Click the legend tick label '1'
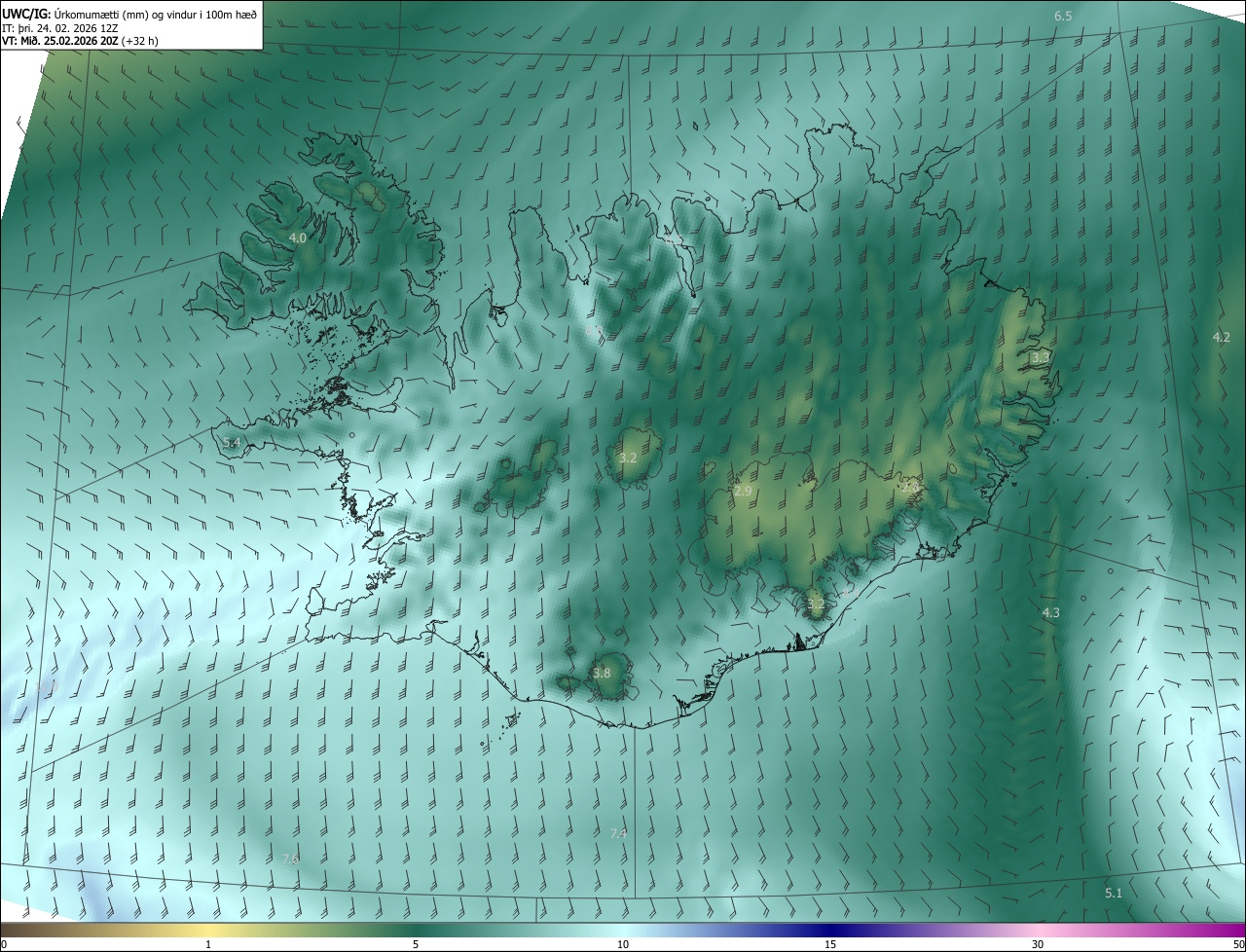This screenshot has width=1246, height=952. click(208, 945)
